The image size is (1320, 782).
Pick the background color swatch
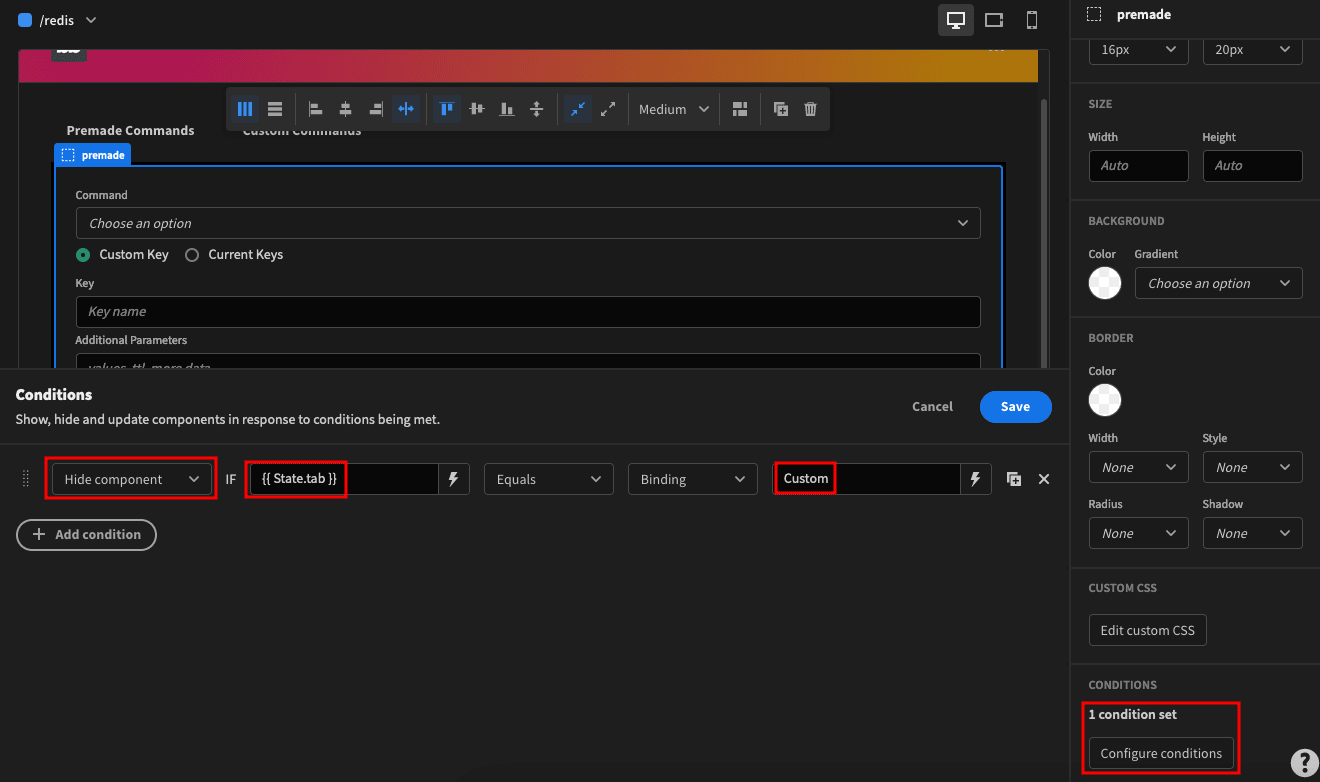pos(1105,283)
